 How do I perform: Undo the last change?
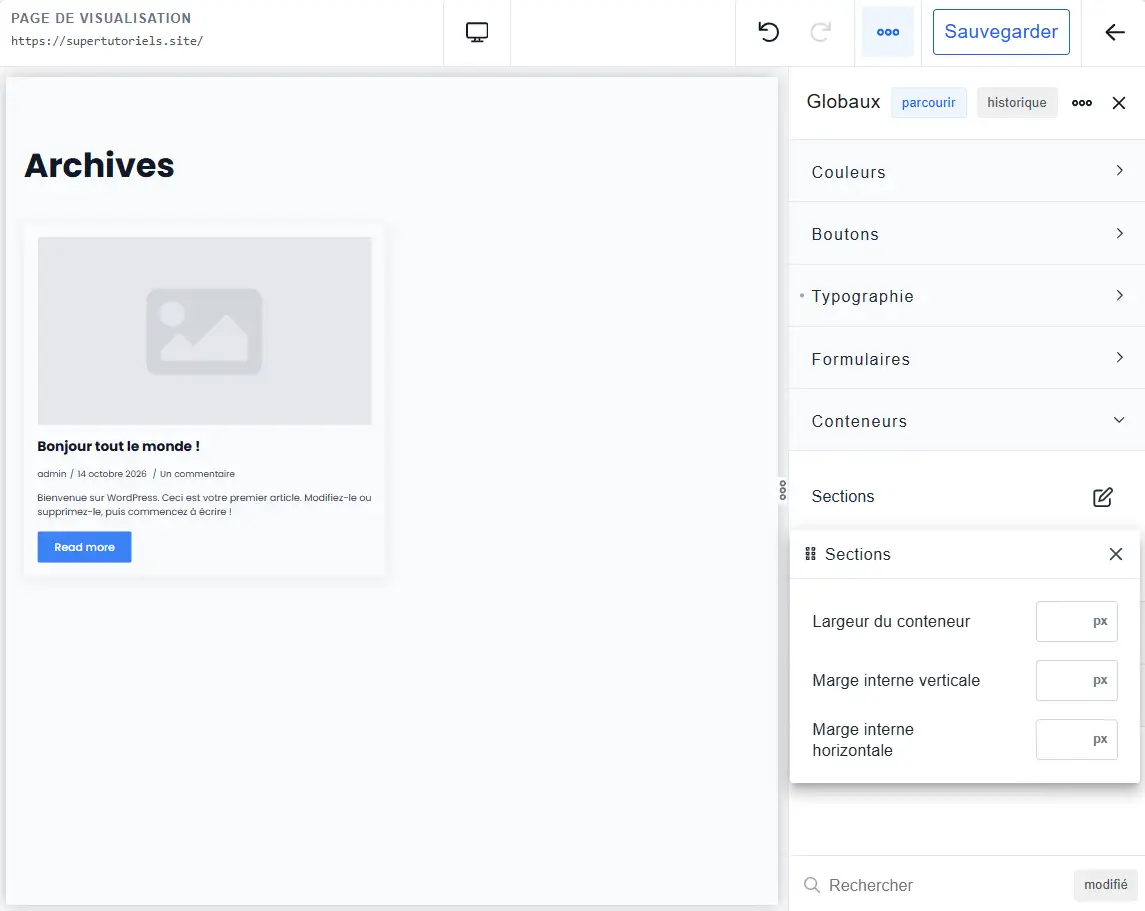pos(768,32)
